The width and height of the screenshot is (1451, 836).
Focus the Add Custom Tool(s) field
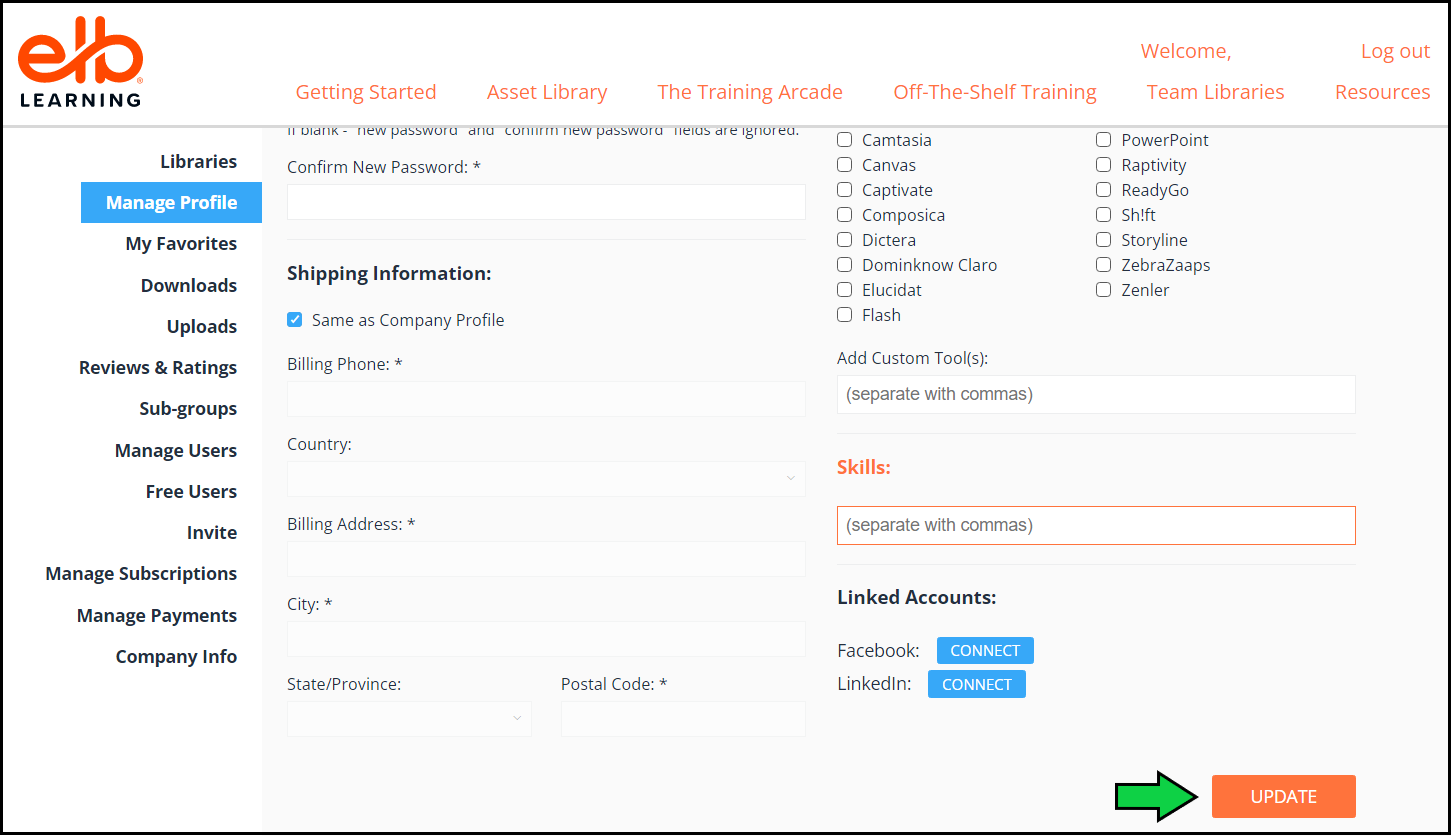pyautogui.click(x=1095, y=394)
